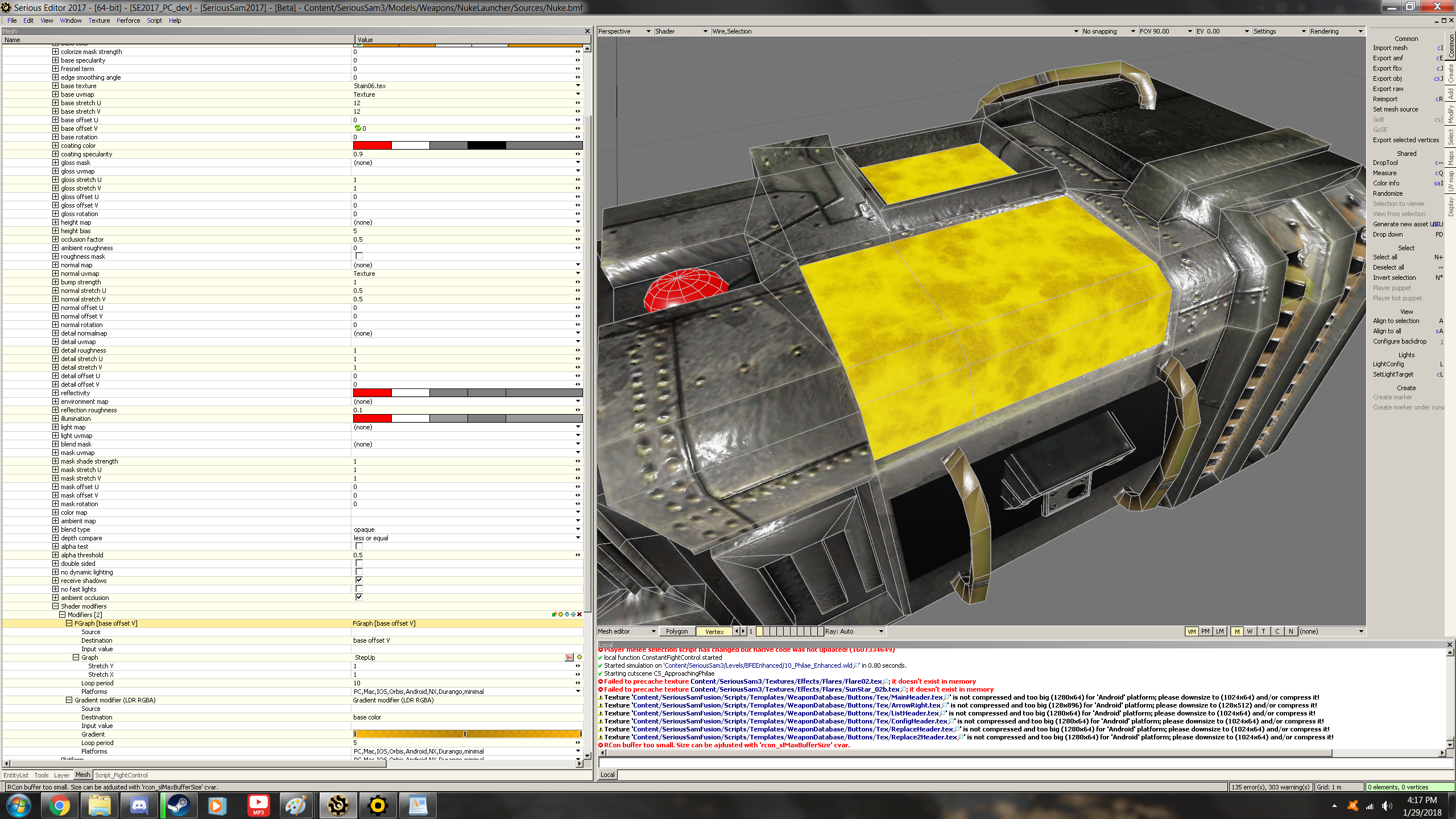Open the Texture menu
Screen dimensions: 1456x819
click(x=99, y=20)
